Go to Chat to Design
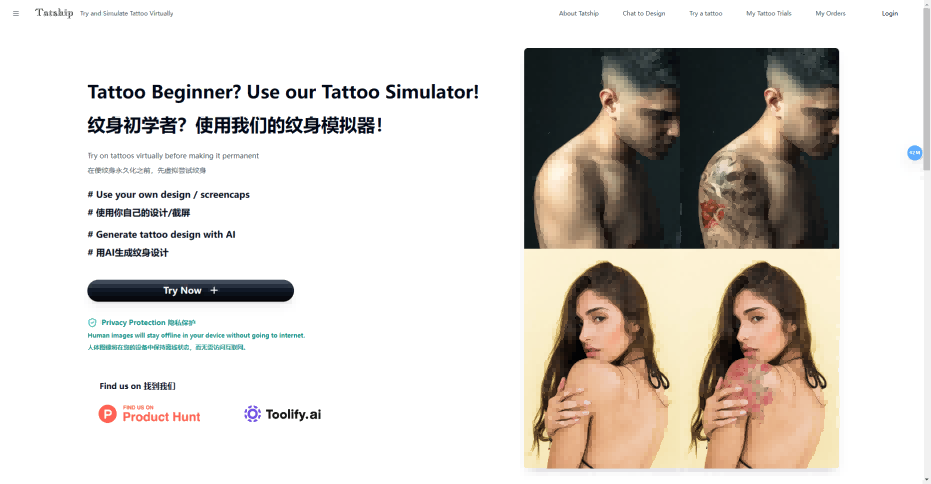 644,13
